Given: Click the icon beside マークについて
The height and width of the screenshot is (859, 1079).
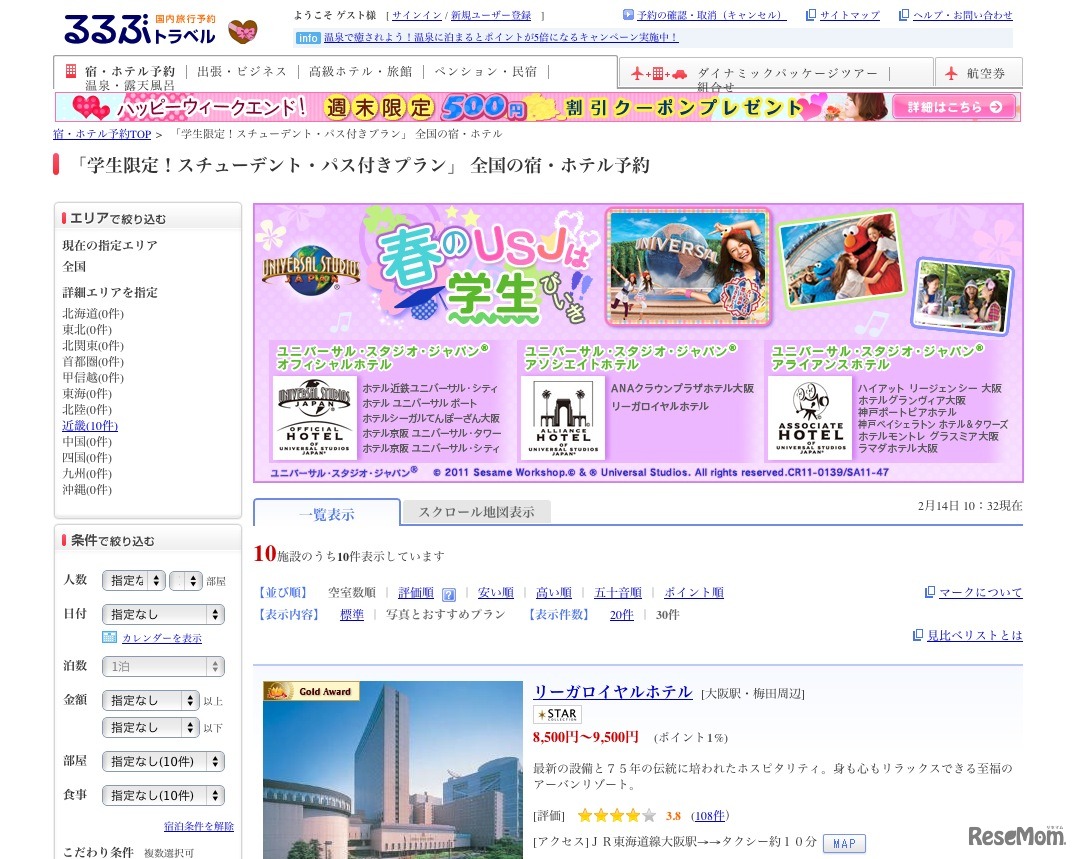Looking at the screenshot, I should pos(929,591).
